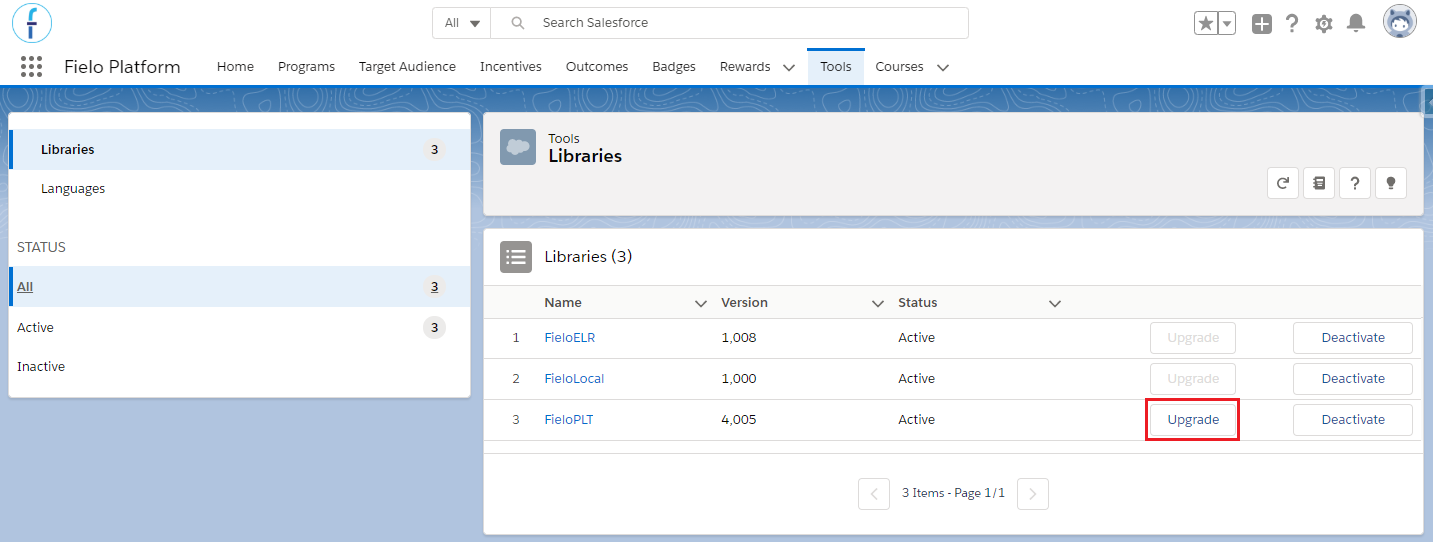Go to next page arrow

[1033, 494]
